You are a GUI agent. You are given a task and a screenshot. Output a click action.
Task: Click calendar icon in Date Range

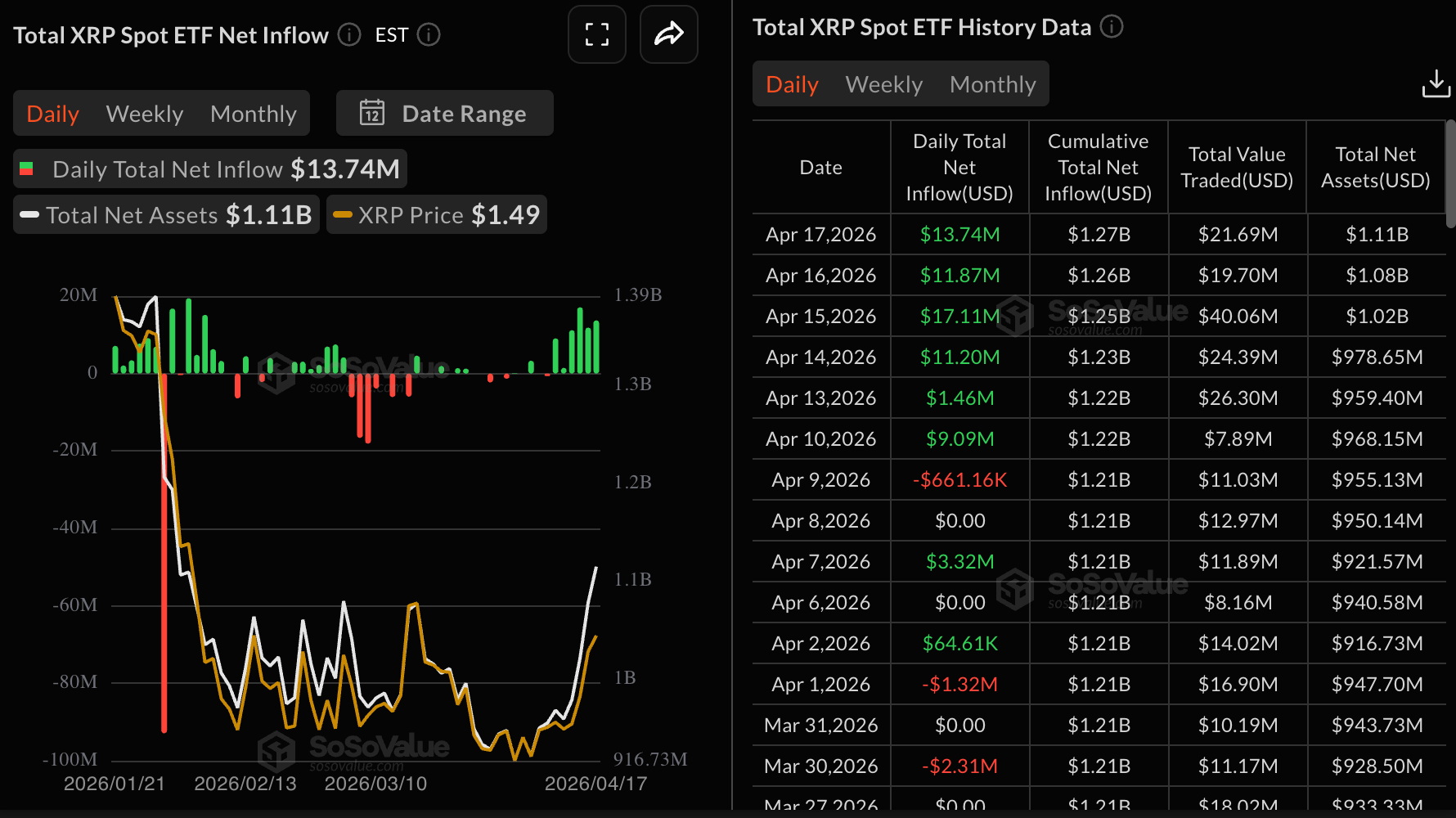tap(372, 113)
